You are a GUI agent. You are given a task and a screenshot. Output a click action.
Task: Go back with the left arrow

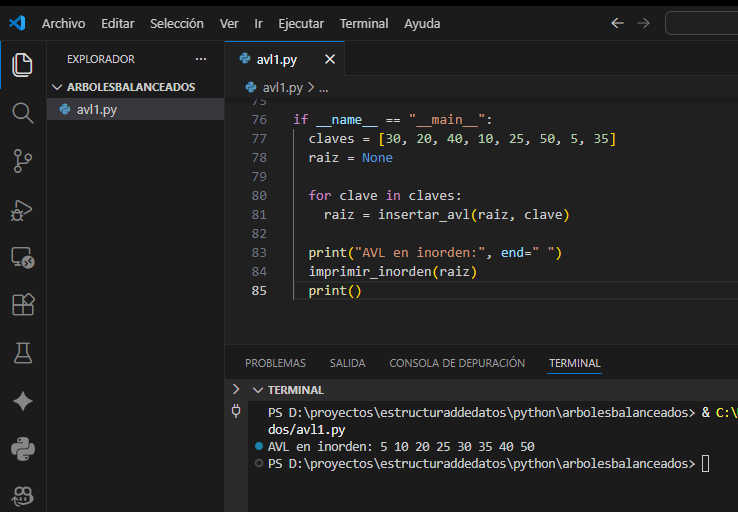pyautogui.click(x=617, y=23)
